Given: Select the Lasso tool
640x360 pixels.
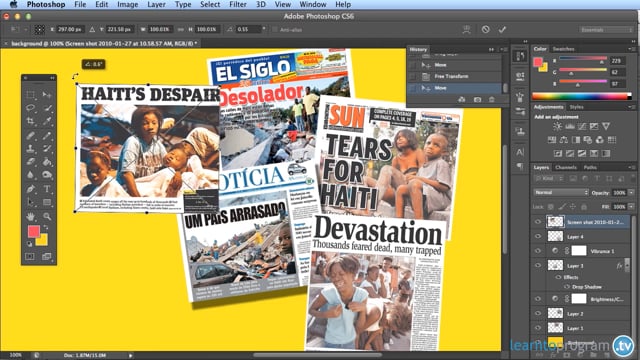Looking at the screenshot, I should pyautogui.click(x=31, y=108).
